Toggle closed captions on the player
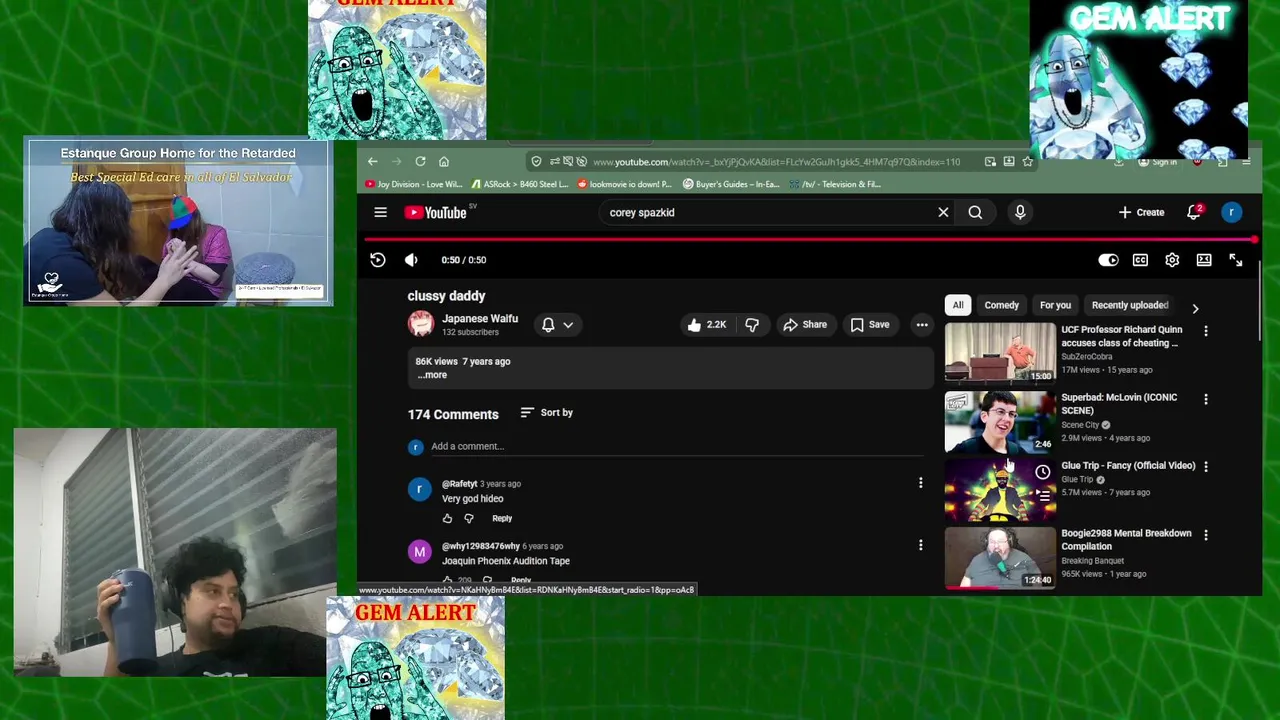This screenshot has height=720, width=1280. [x=1140, y=260]
